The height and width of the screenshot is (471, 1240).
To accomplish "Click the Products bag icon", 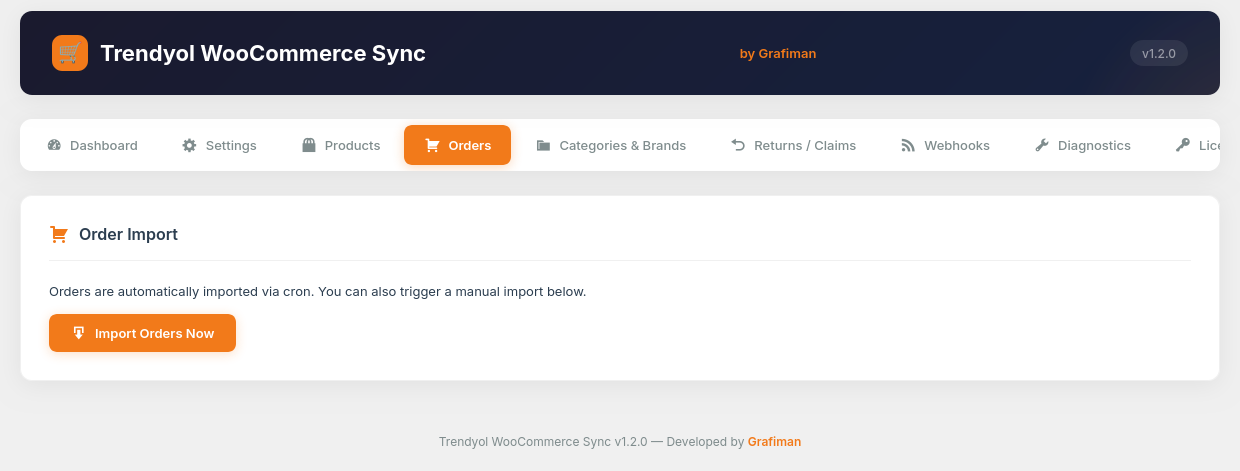I will pos(309,145).
